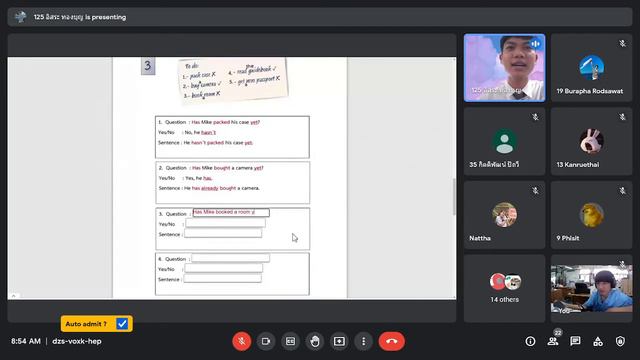Image resolution: width=640 pixels, height=360 pixels.
Task: Select the 13 Kanruethai participant tile
Action: 591,141
